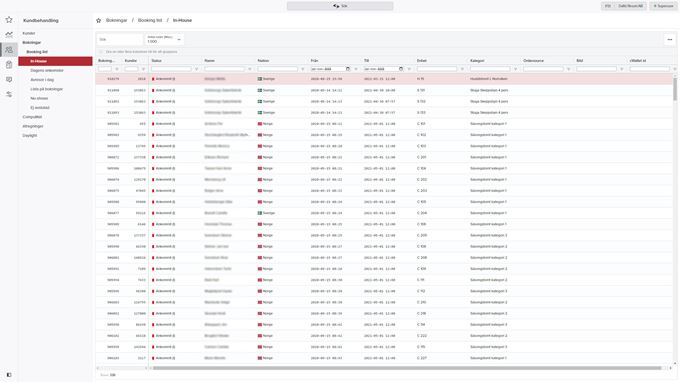Sort by the Enhet column header
The width and height of the screenshot is (680, 382).
point(422,61)
